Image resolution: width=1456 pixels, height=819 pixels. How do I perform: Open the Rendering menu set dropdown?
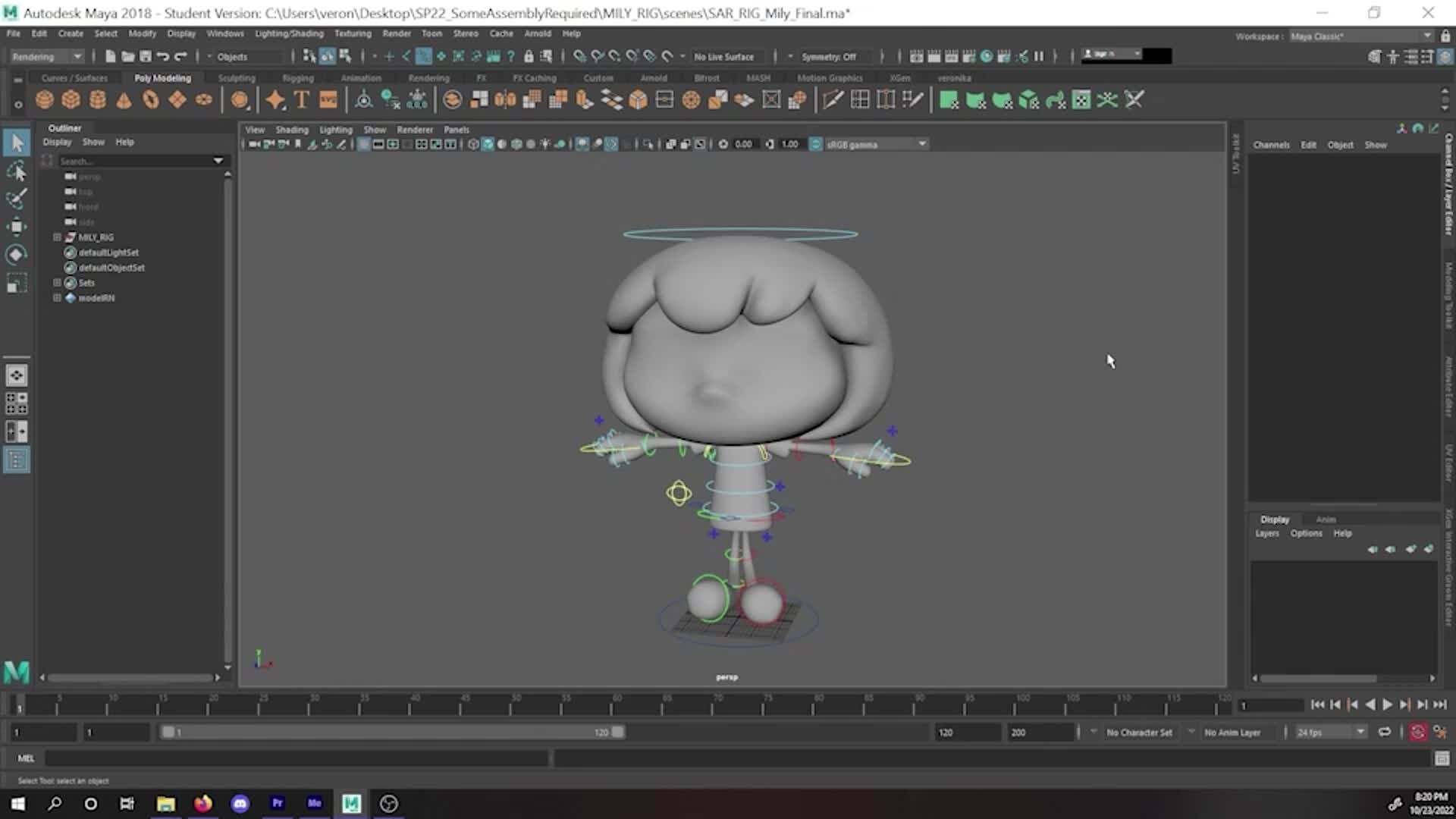click(x=45, y=56)
